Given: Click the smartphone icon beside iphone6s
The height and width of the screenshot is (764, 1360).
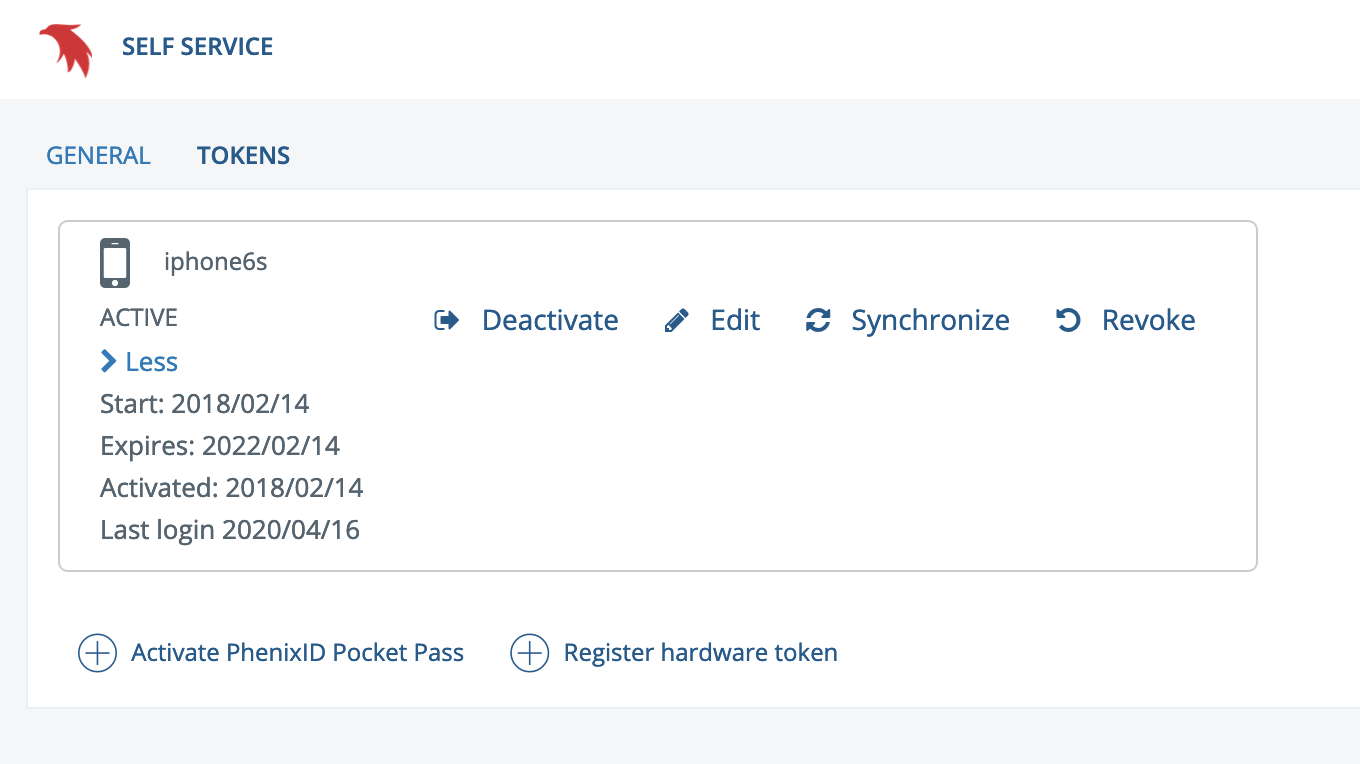Looking at the screenshot, I should pyautogui.click(x=115, y=263).
